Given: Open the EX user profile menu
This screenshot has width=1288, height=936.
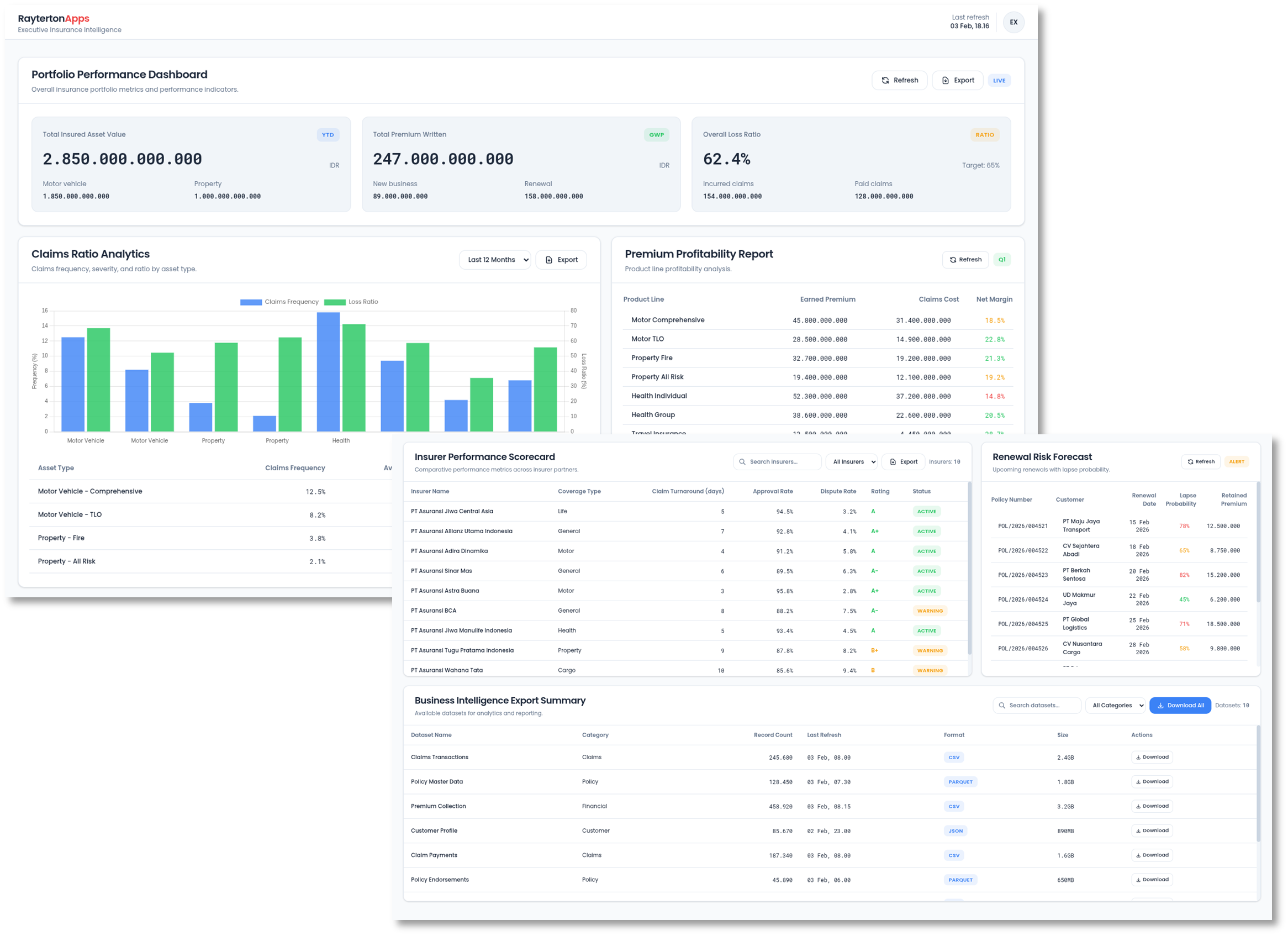Looking at the screenshot, I should 1014,22.
